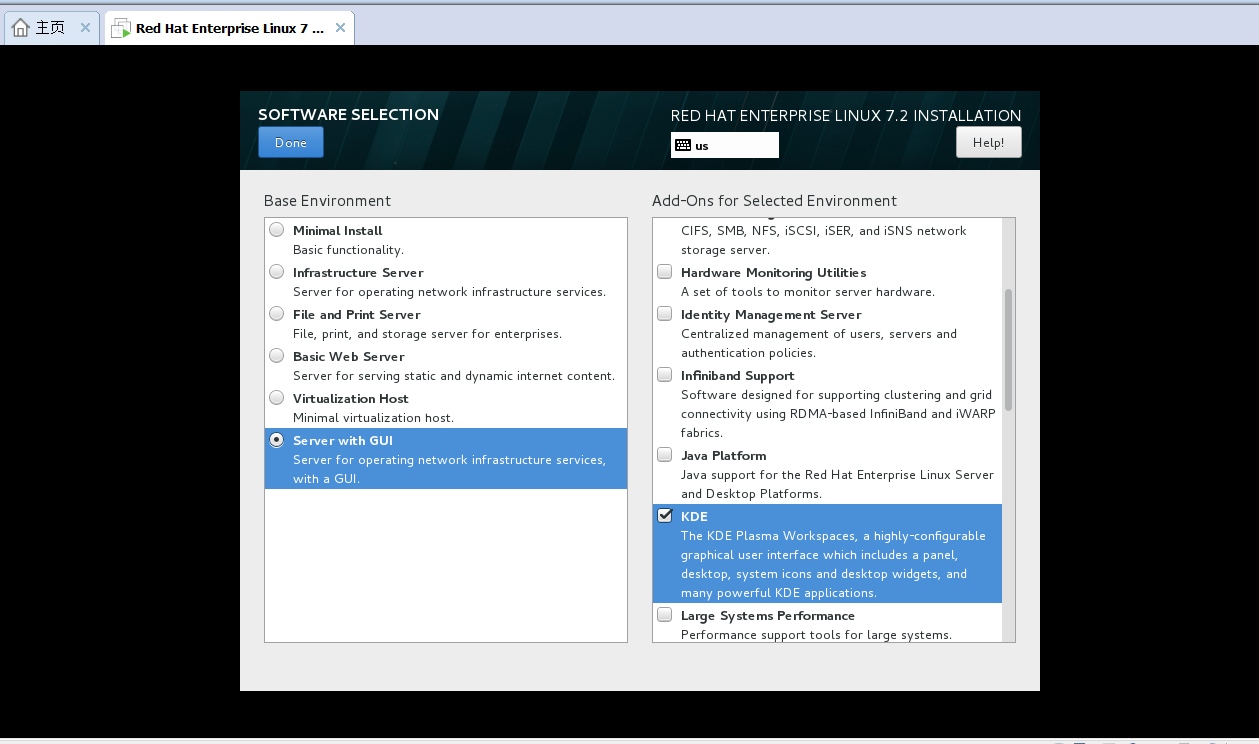Viewport: 1259px width, 744px height.
Task: Click the VM icon on Red Hat tab
Action: click(121, 29)
